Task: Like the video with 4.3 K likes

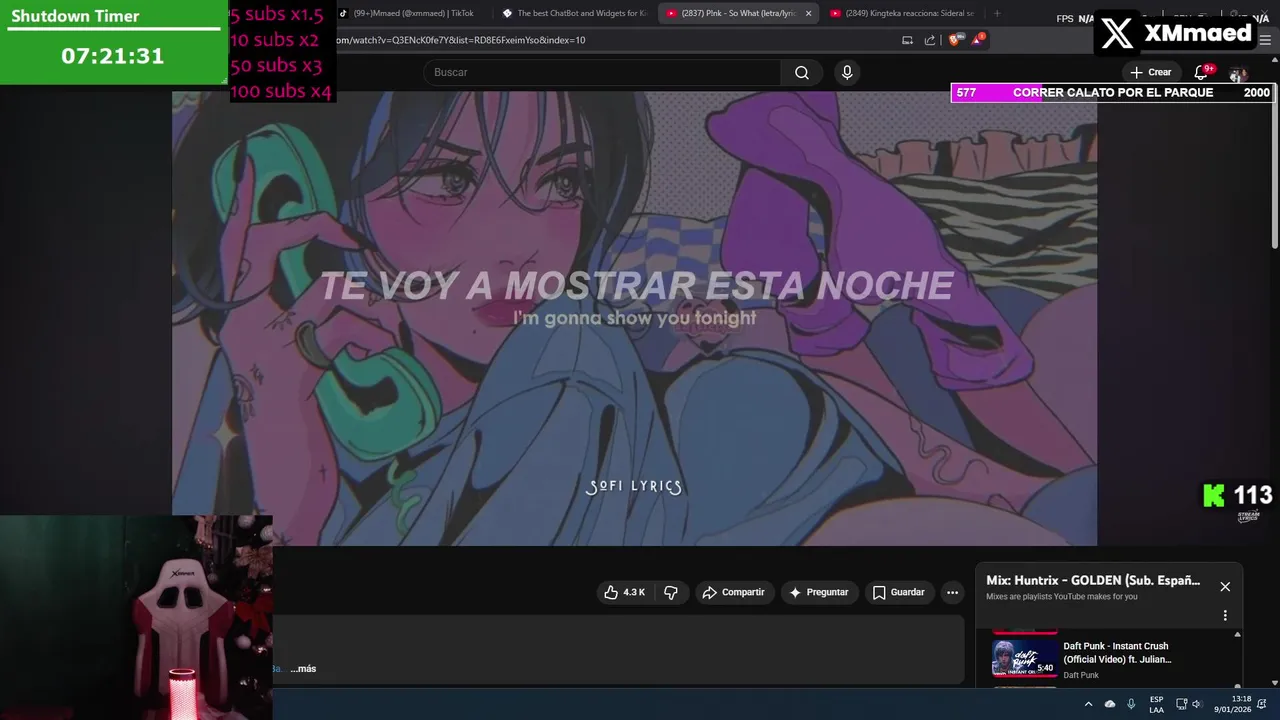Action: (624, 592)
